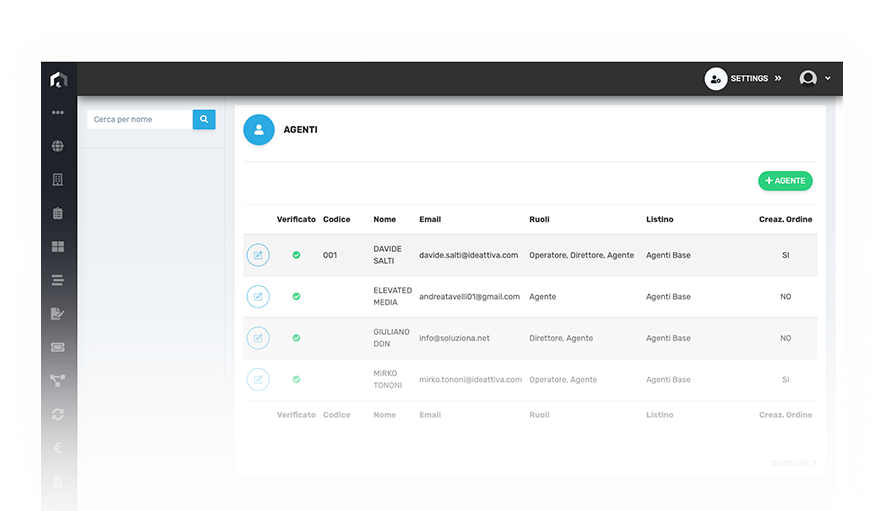This screenshot has height=511, width=884.
Task: Select the ticket icon in the sidebar
Action: coord(58,347)
